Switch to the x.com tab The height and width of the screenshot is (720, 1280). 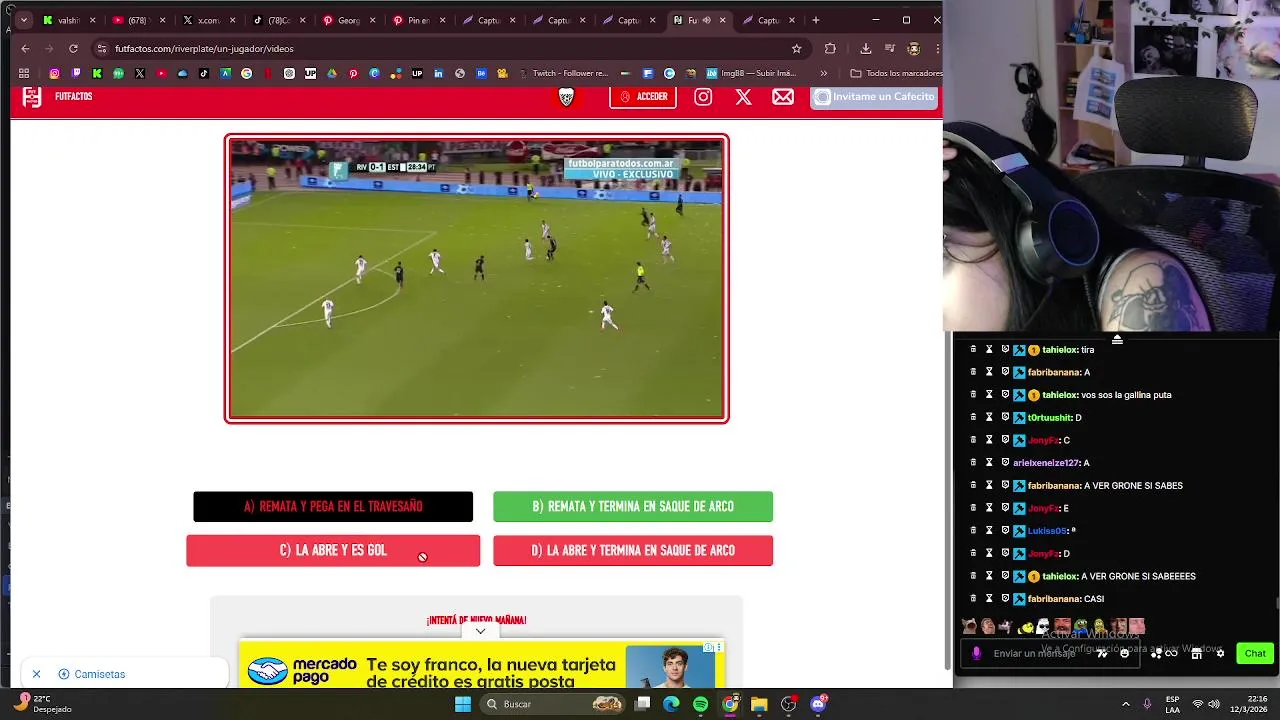pos(207,20)
